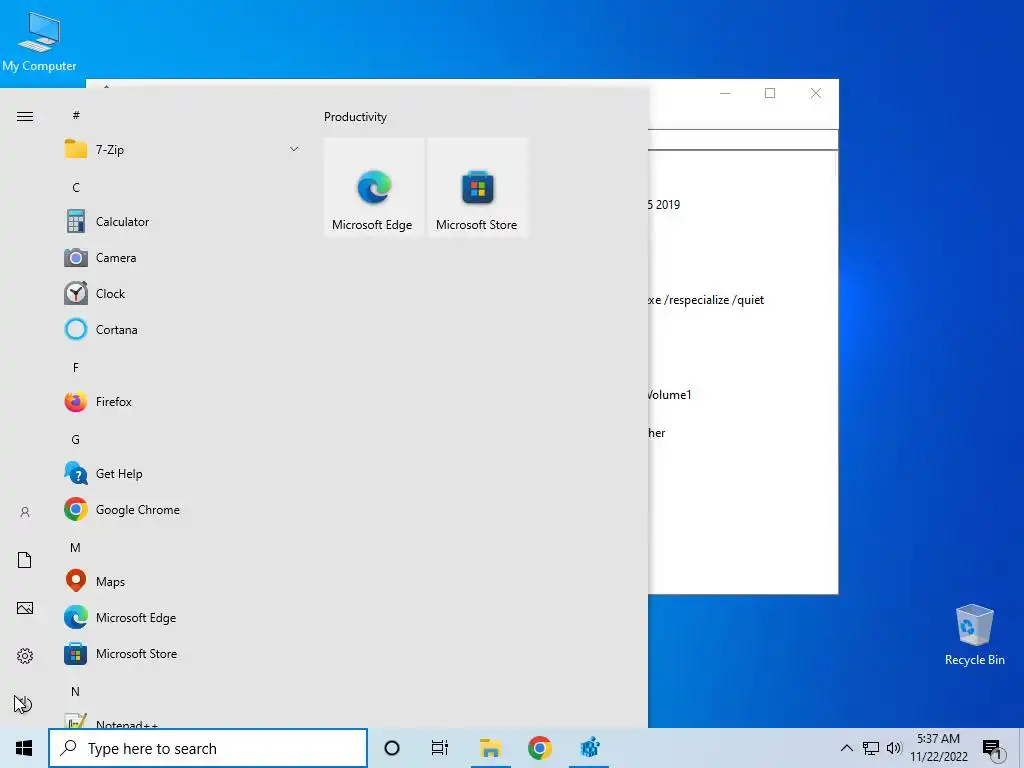The image size is (1024, 768).
Task: Click the Windows Start button
Action: [24, 748]
